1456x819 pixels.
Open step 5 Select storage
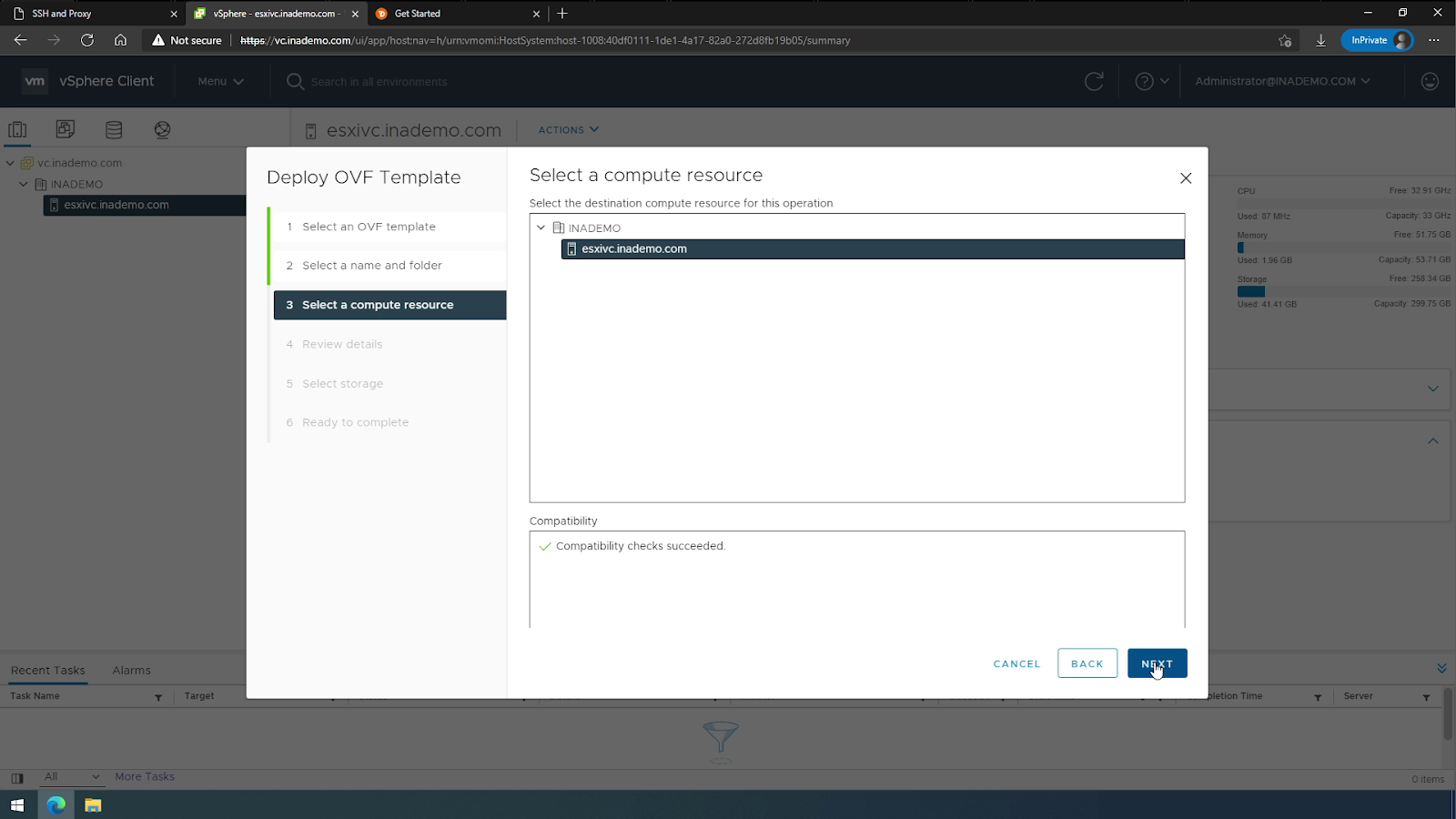coord(389,384)
